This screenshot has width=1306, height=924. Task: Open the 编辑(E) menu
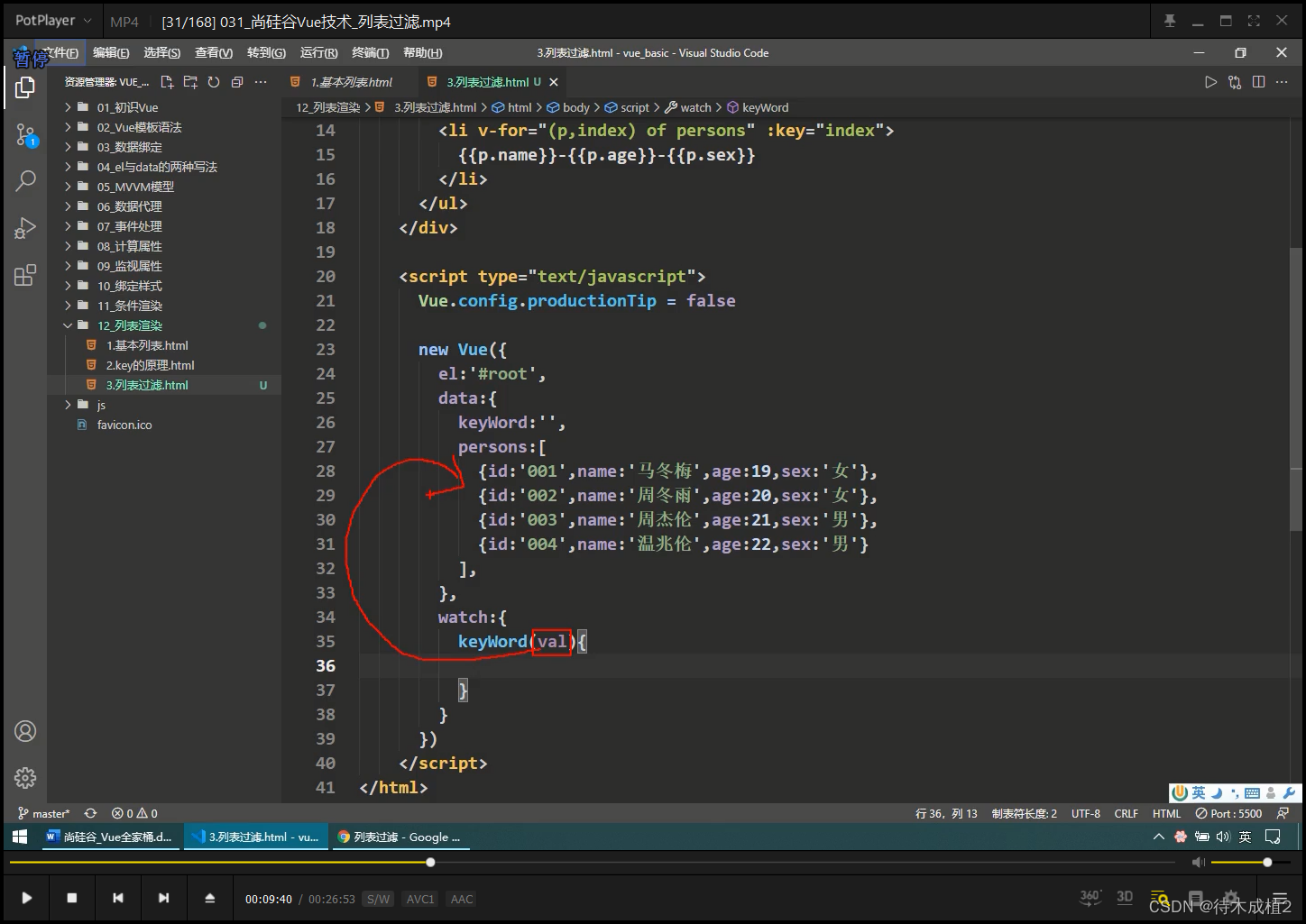[111, 53]
